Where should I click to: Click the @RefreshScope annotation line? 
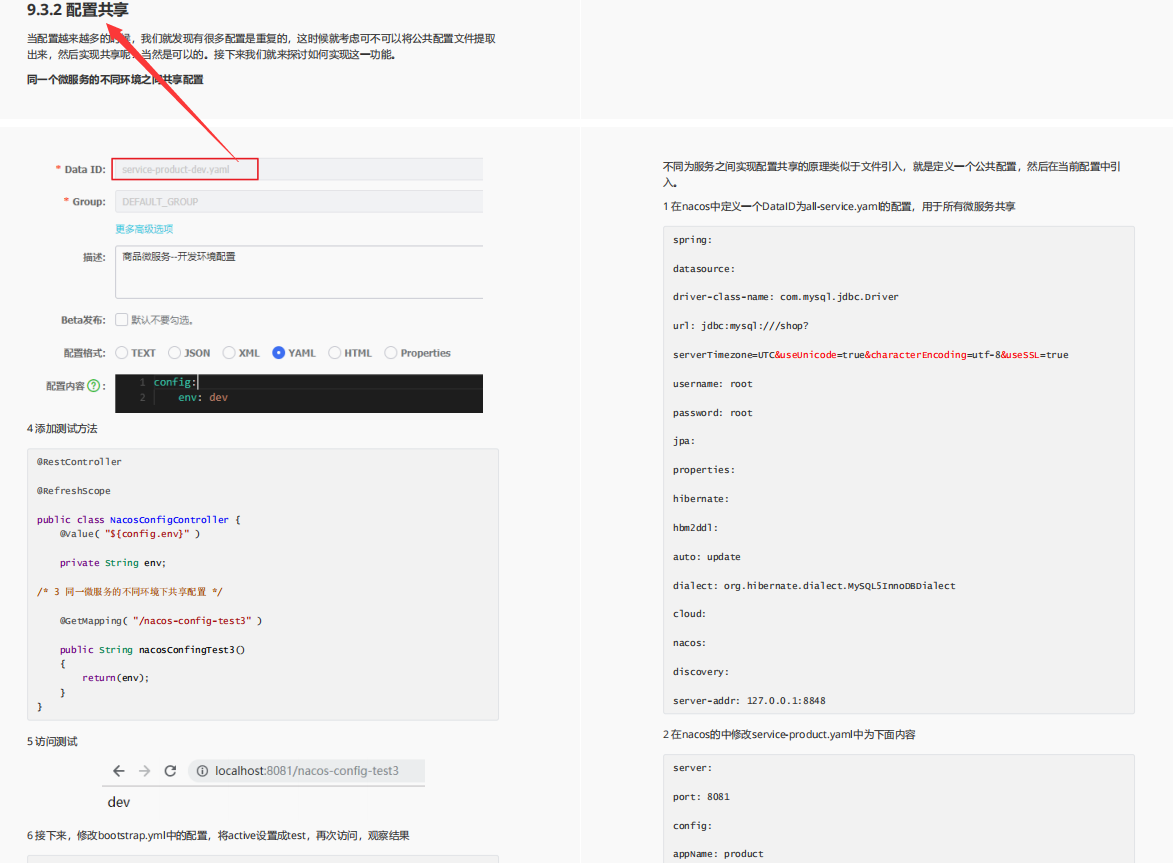73,491
